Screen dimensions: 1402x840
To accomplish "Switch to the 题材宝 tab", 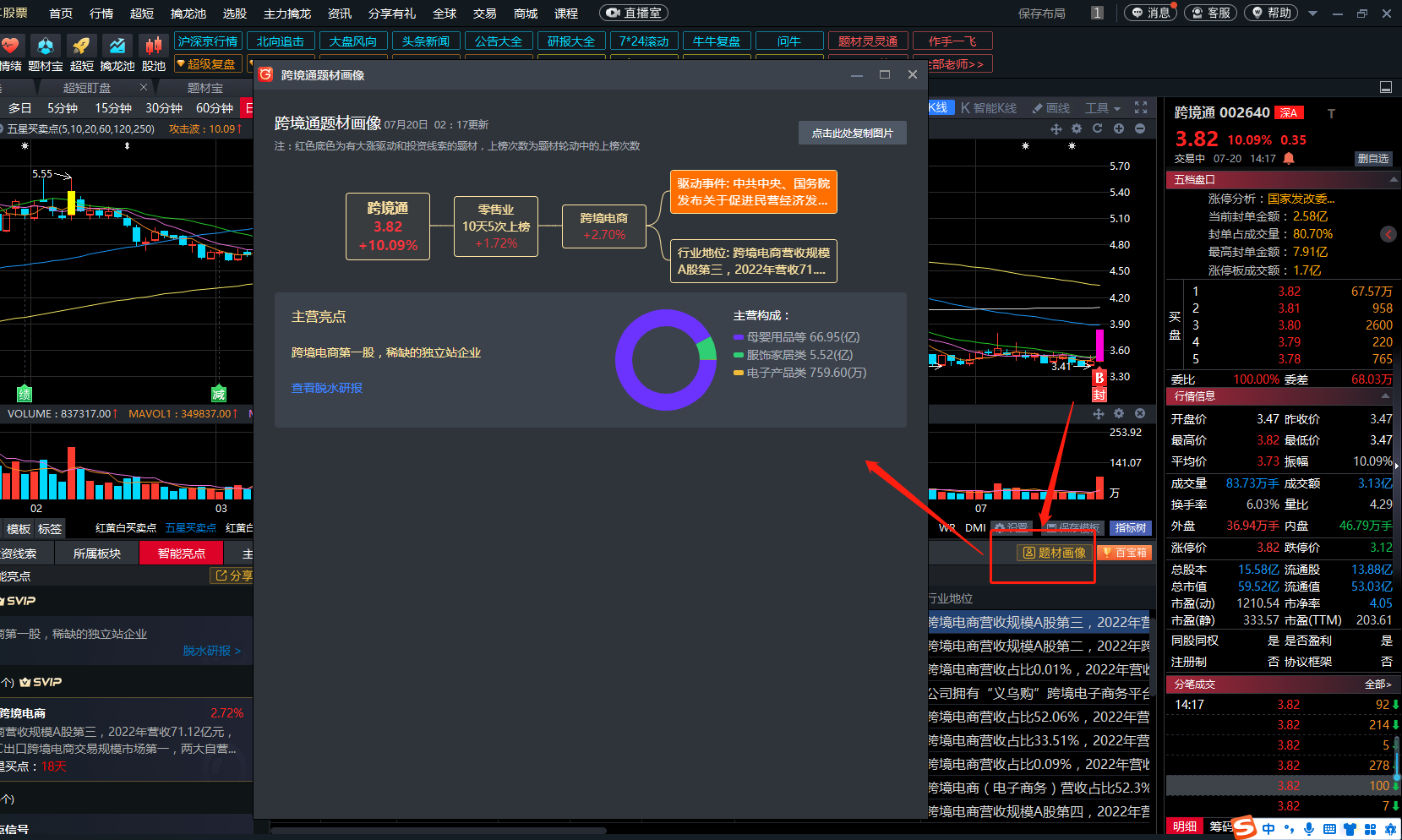I will [x=205, y=88].
